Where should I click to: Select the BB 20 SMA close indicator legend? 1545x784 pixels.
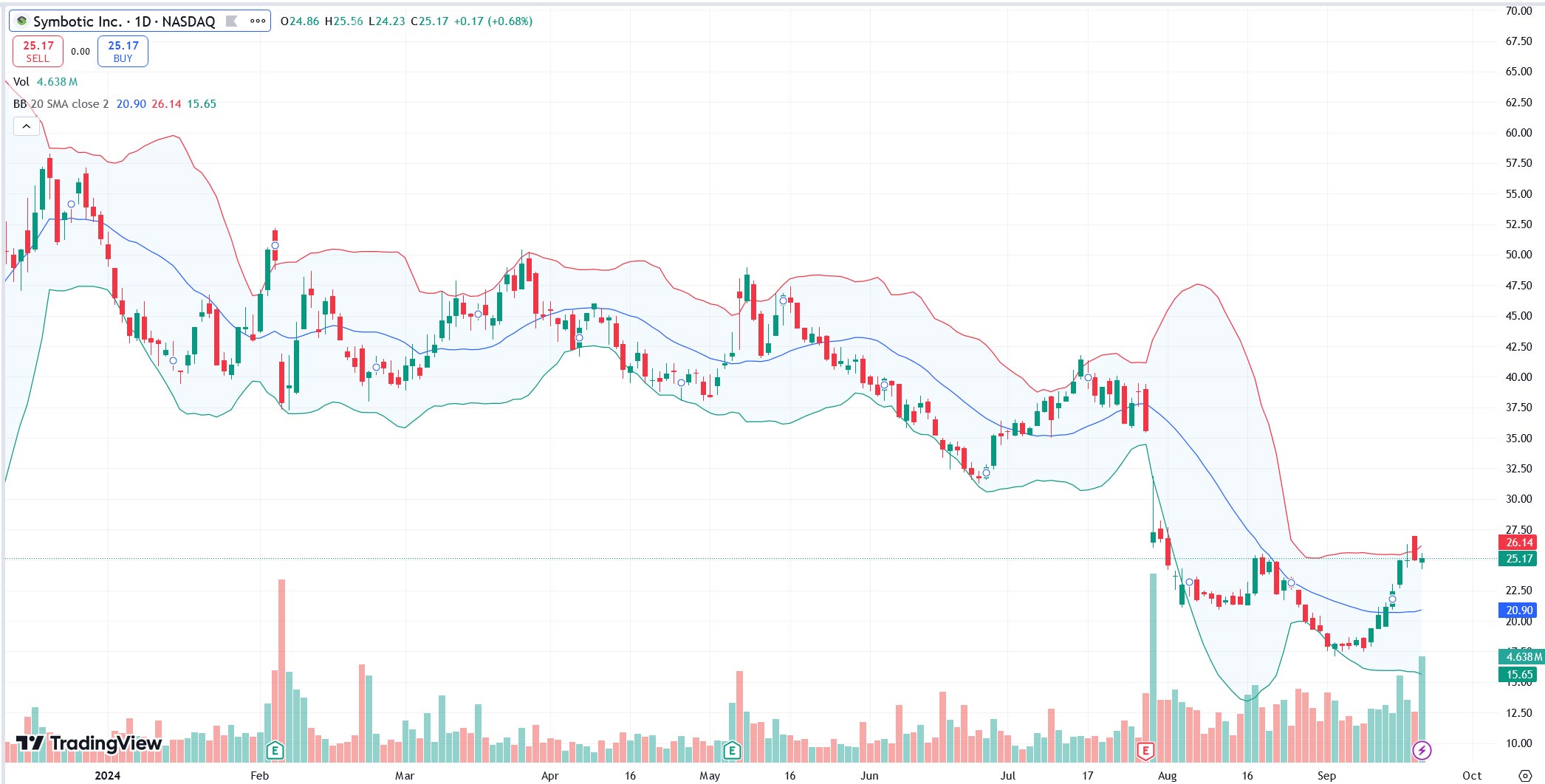click(x=61, y=104)
